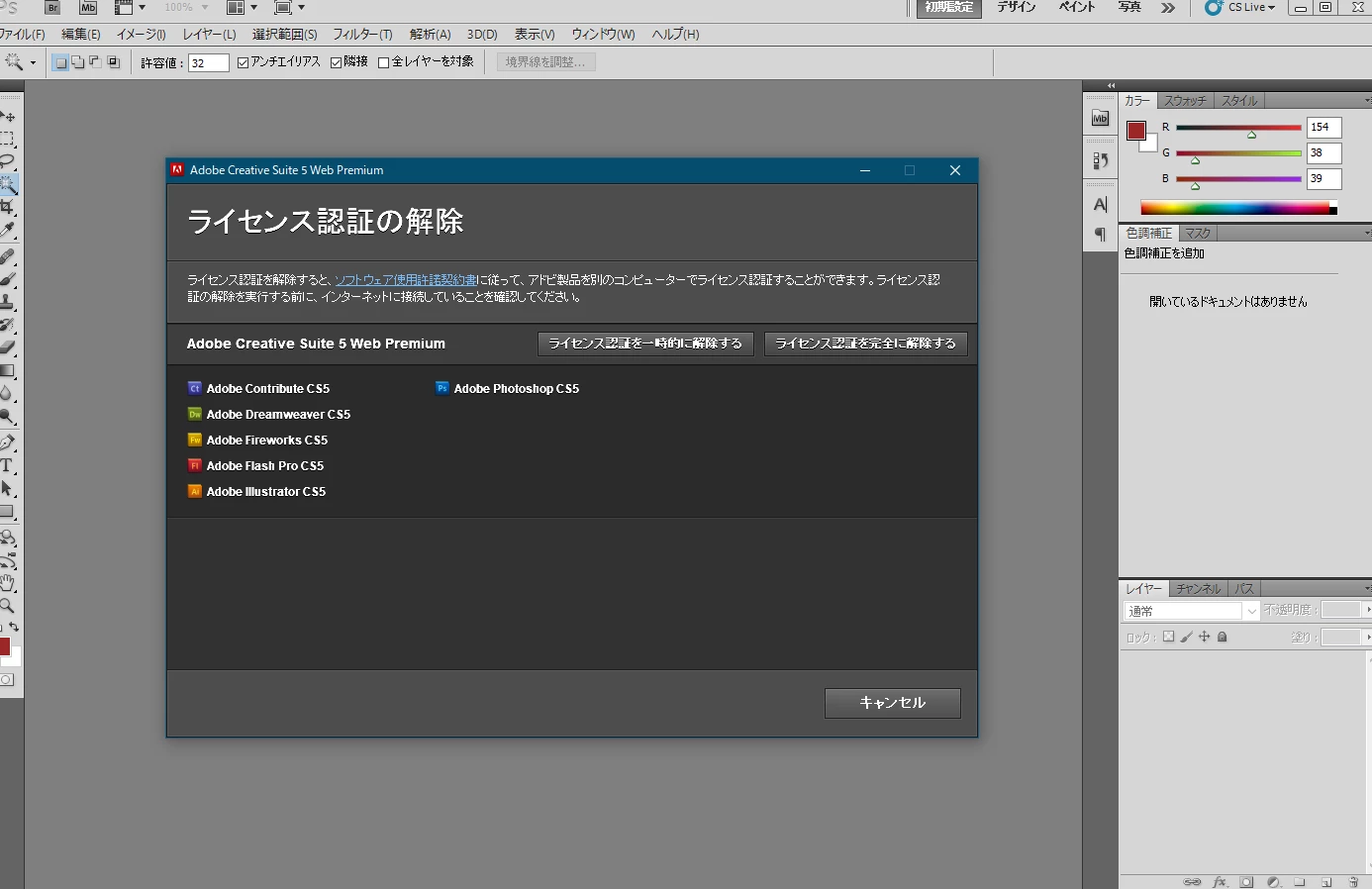Click ライセンス認証を完全に解除する button
This screenshot has width=1372, height=889.
coord(866,344)
